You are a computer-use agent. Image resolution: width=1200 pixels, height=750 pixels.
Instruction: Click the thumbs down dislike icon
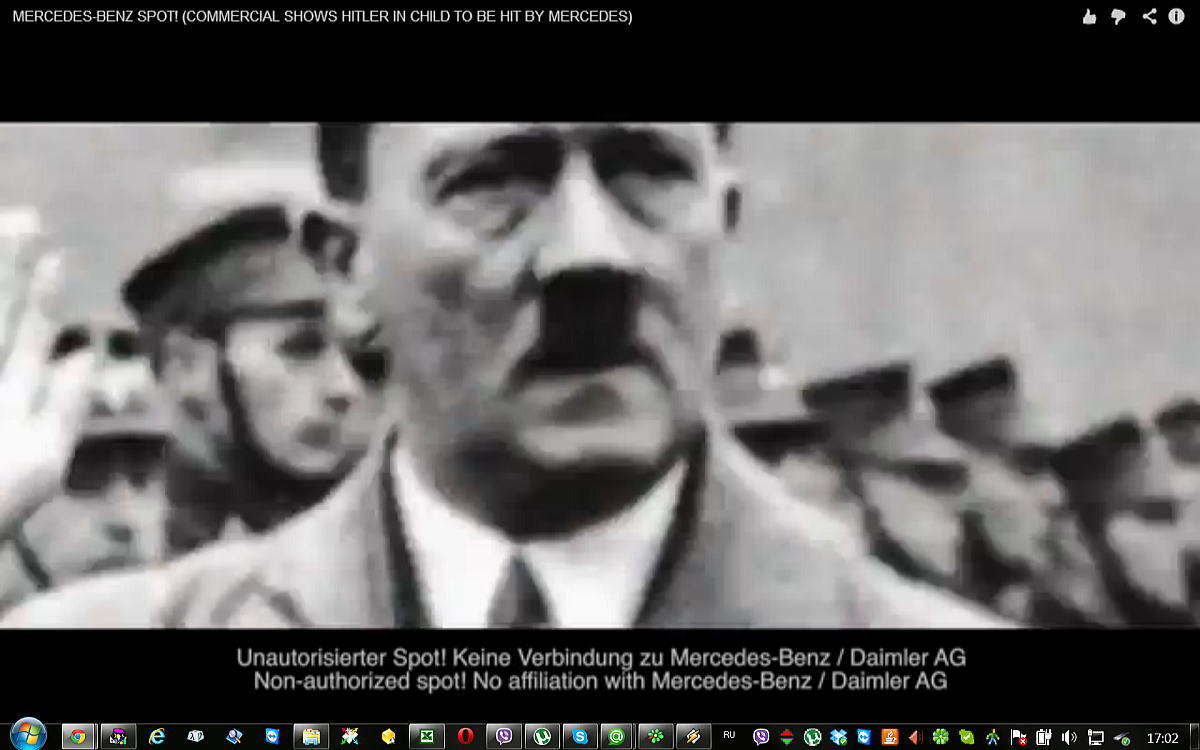tap(1118, 16)
